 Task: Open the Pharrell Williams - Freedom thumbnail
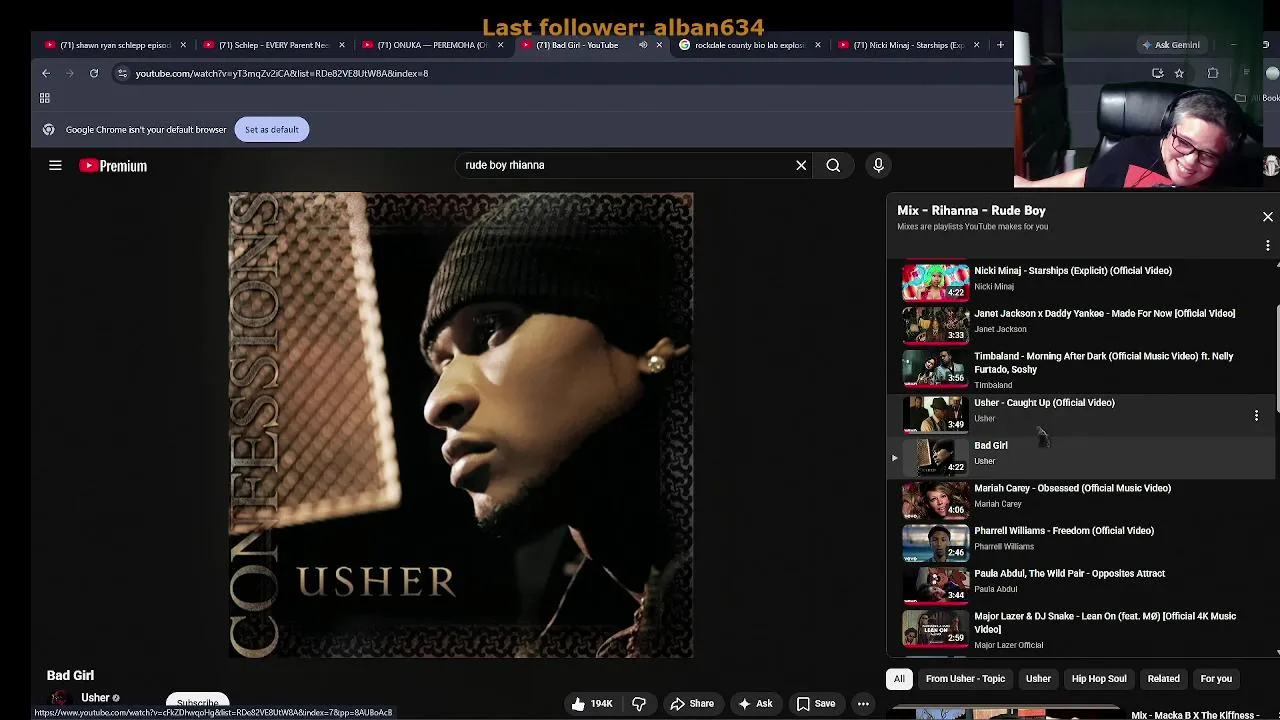935,541
